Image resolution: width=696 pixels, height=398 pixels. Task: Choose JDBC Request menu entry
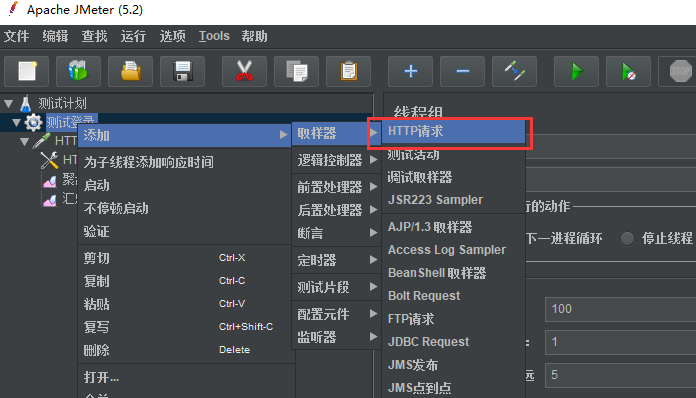[x=453, y=342]
